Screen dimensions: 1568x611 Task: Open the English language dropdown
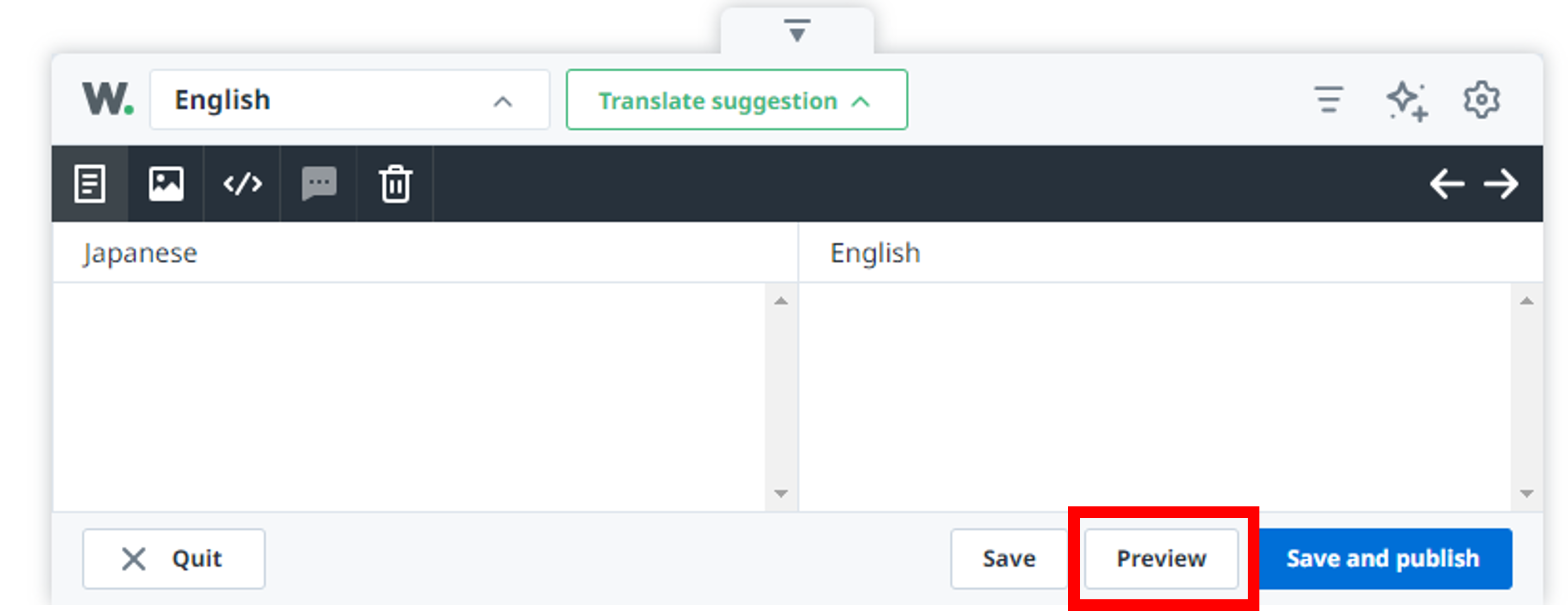(349, 100)
